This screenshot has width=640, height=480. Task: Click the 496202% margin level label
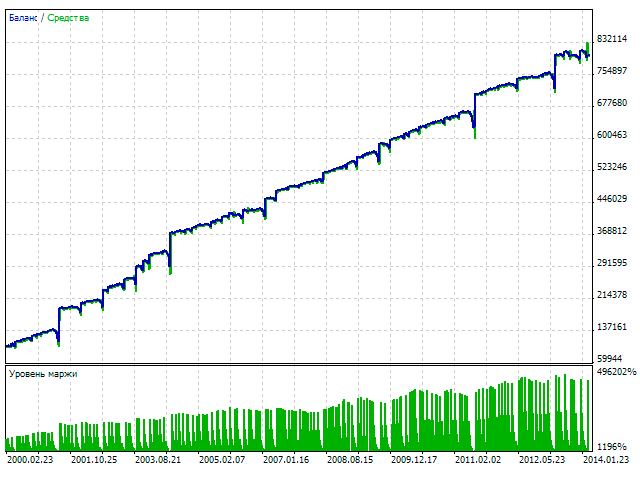pyautogui.click(x=617, y=372)
